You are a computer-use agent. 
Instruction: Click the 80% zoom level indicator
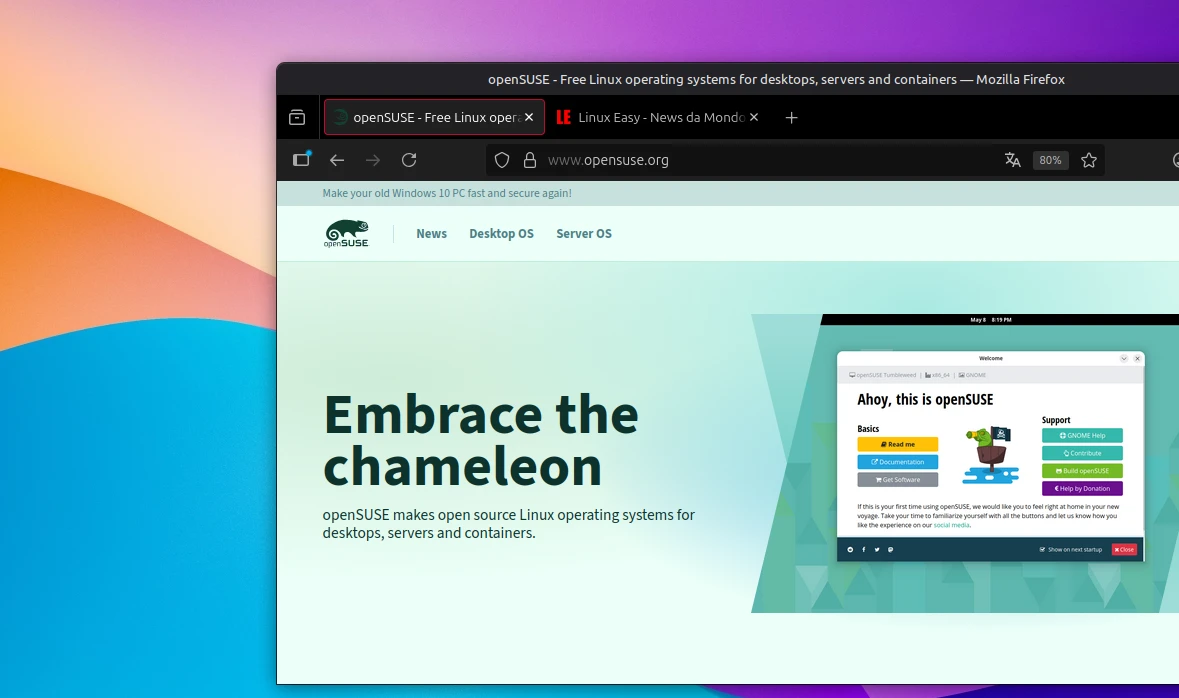(x=1050, y=160)
